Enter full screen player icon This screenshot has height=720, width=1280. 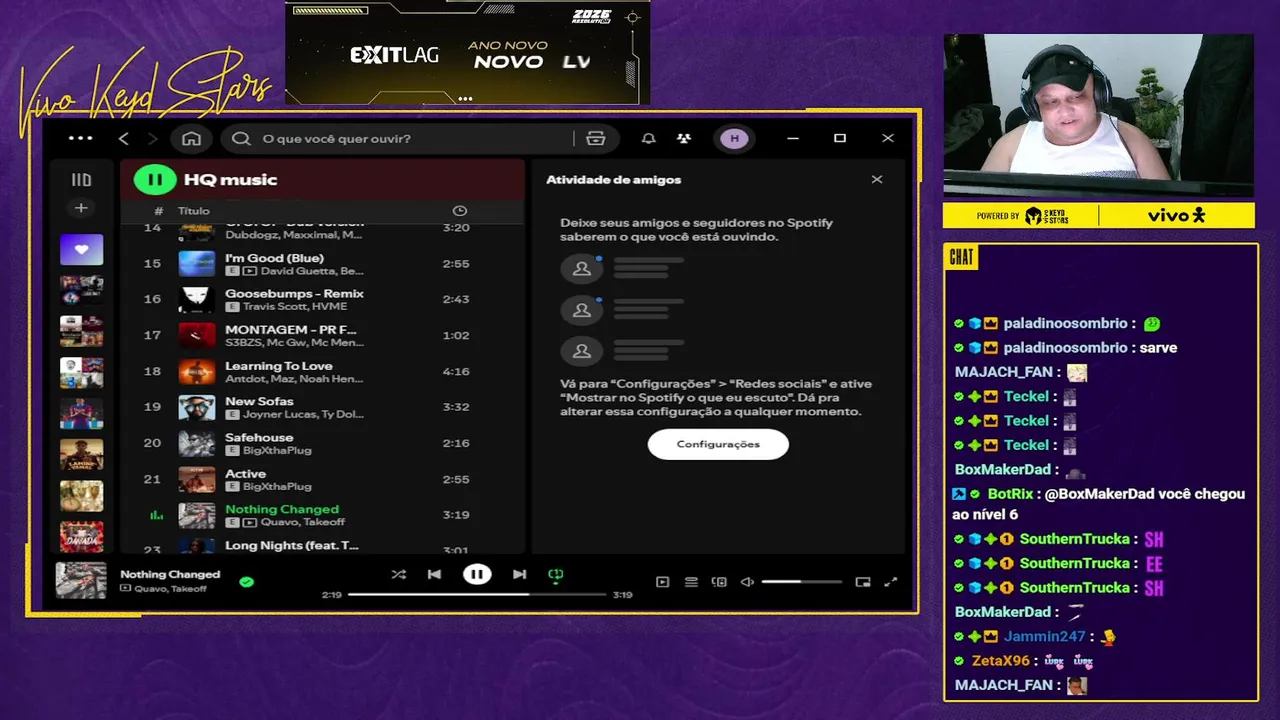click(x=891, y=582)
